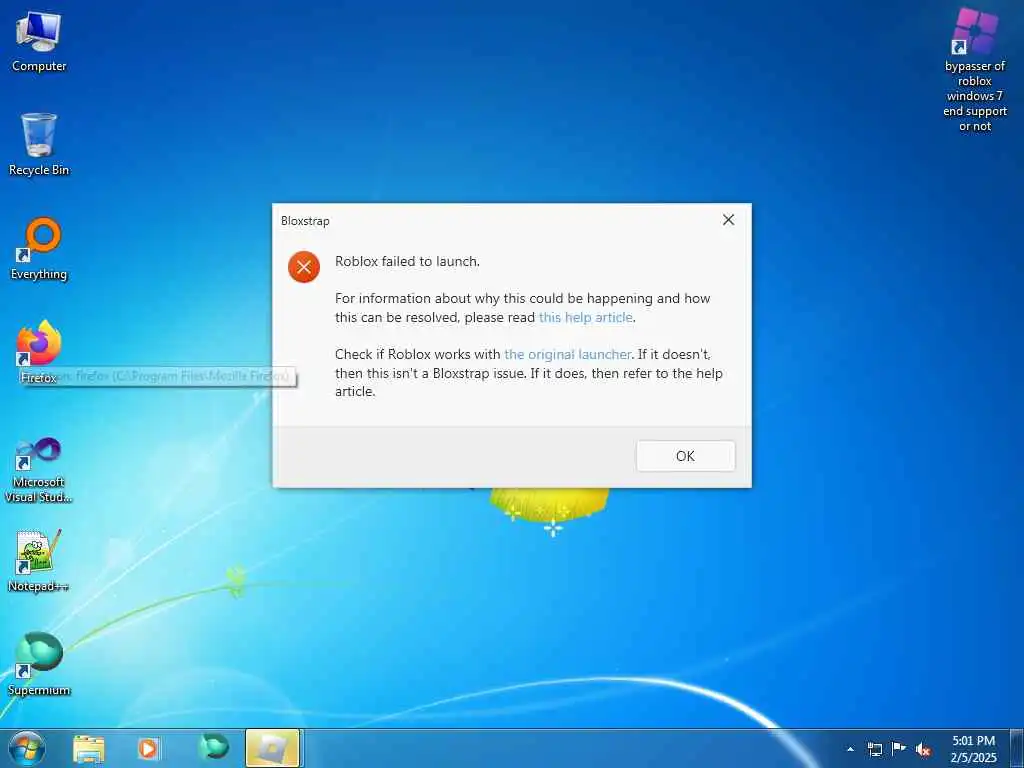Image resolution: width=1024 pixels, height=768 pixels.
Task: Select the Computer desktop icon
Action: pyautogui.click(x=39, y=42)
